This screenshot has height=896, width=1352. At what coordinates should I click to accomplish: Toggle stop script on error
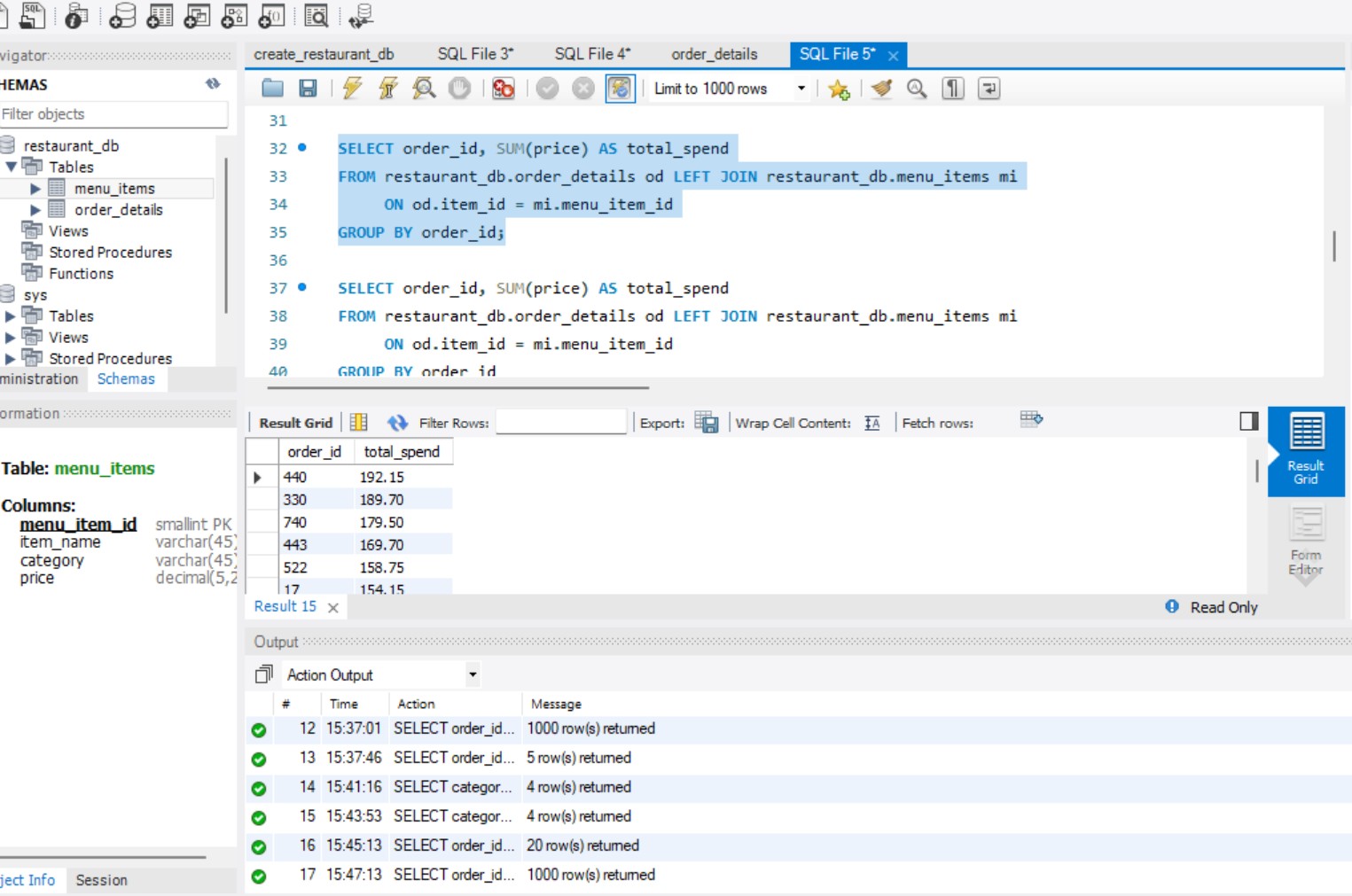click(504, 88)
